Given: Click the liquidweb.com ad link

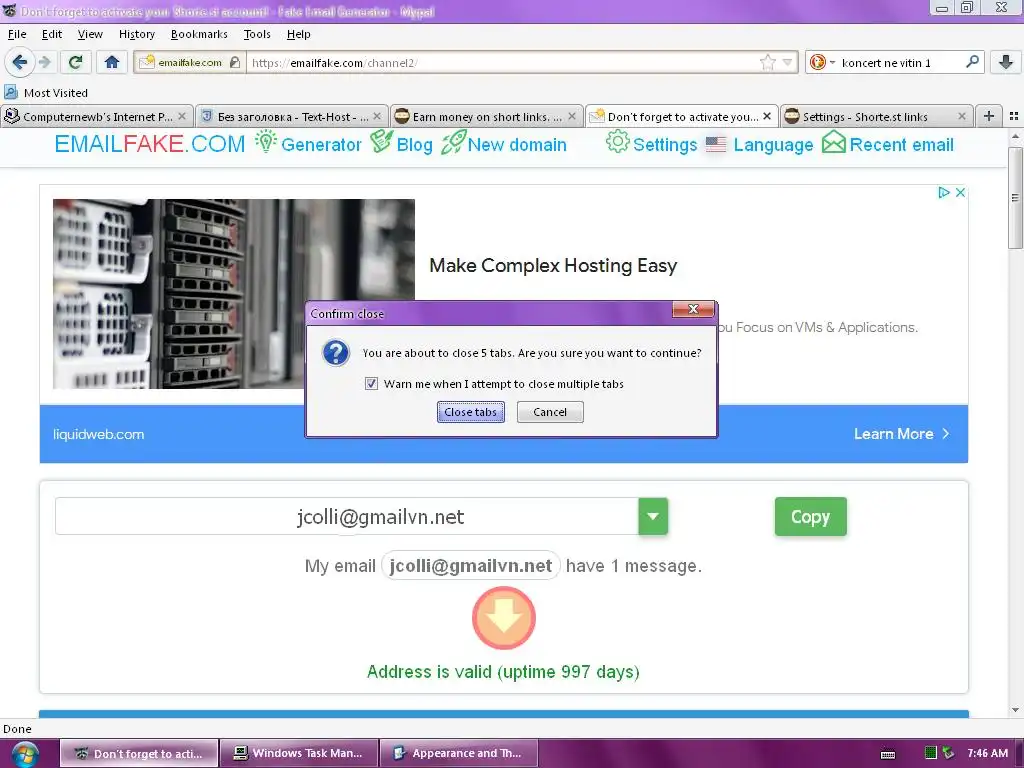Looking at the screenshot, I should pyautogui.click(x=99, y=434).
